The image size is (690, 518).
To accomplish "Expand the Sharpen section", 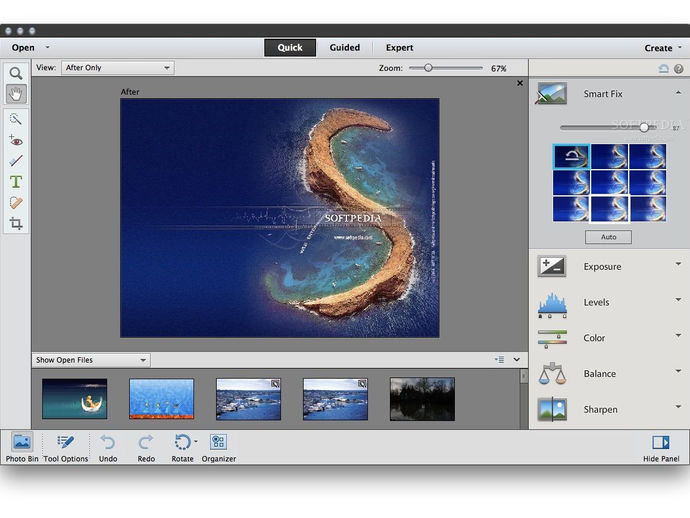I will tap(678, 407).
